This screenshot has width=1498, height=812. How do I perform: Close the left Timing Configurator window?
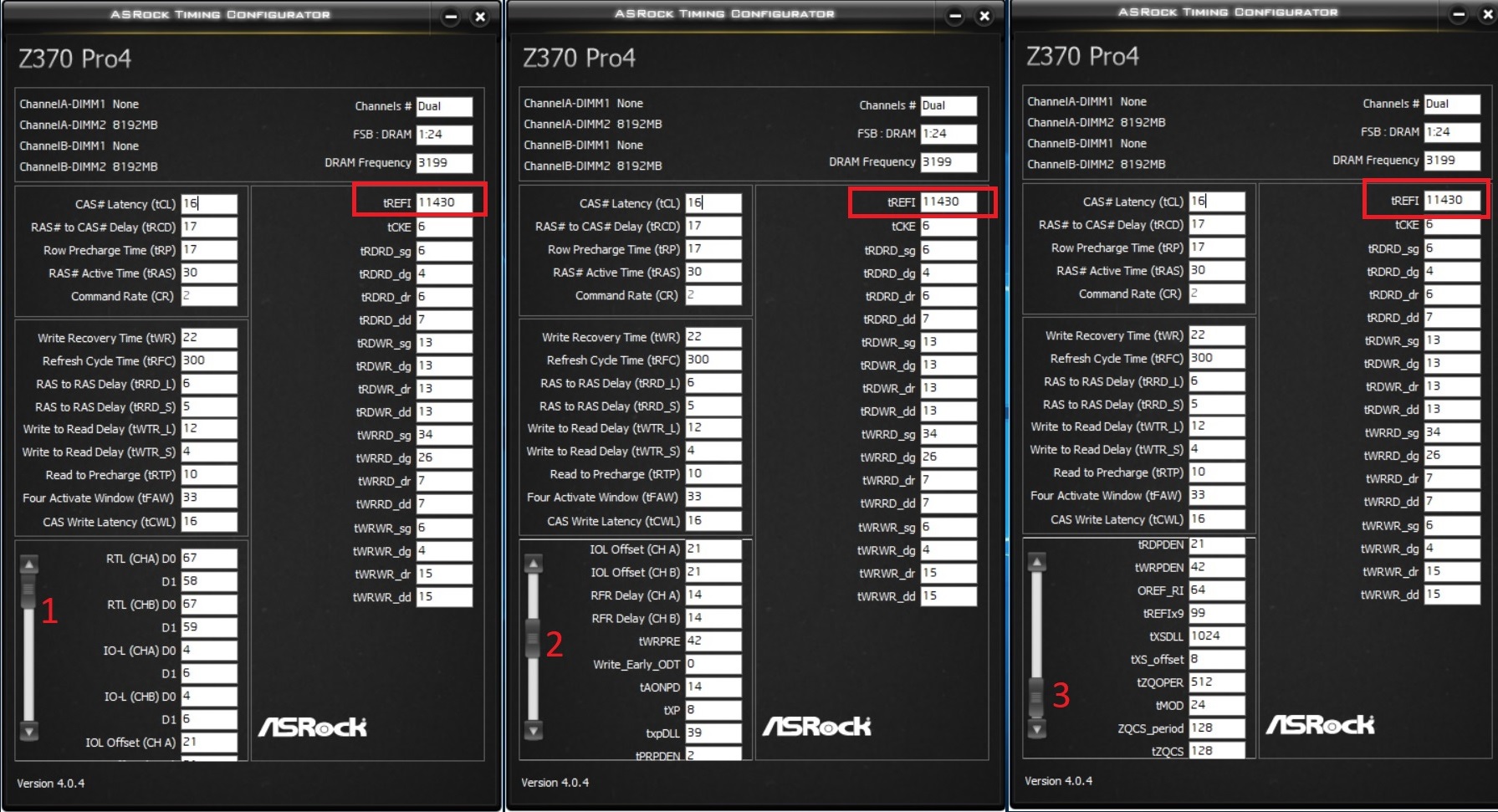pos(480,17)
